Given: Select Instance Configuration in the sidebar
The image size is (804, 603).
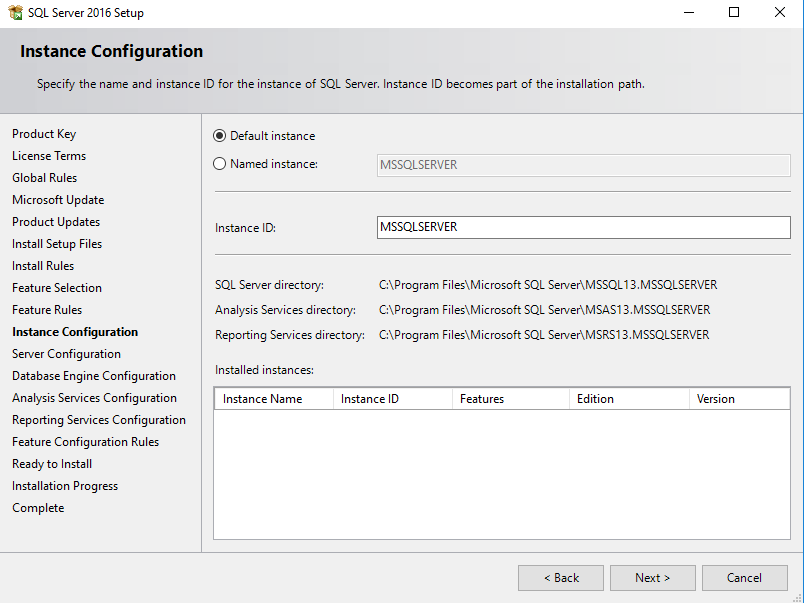Looking at the screenshot, I should click(x=75, y=332).
